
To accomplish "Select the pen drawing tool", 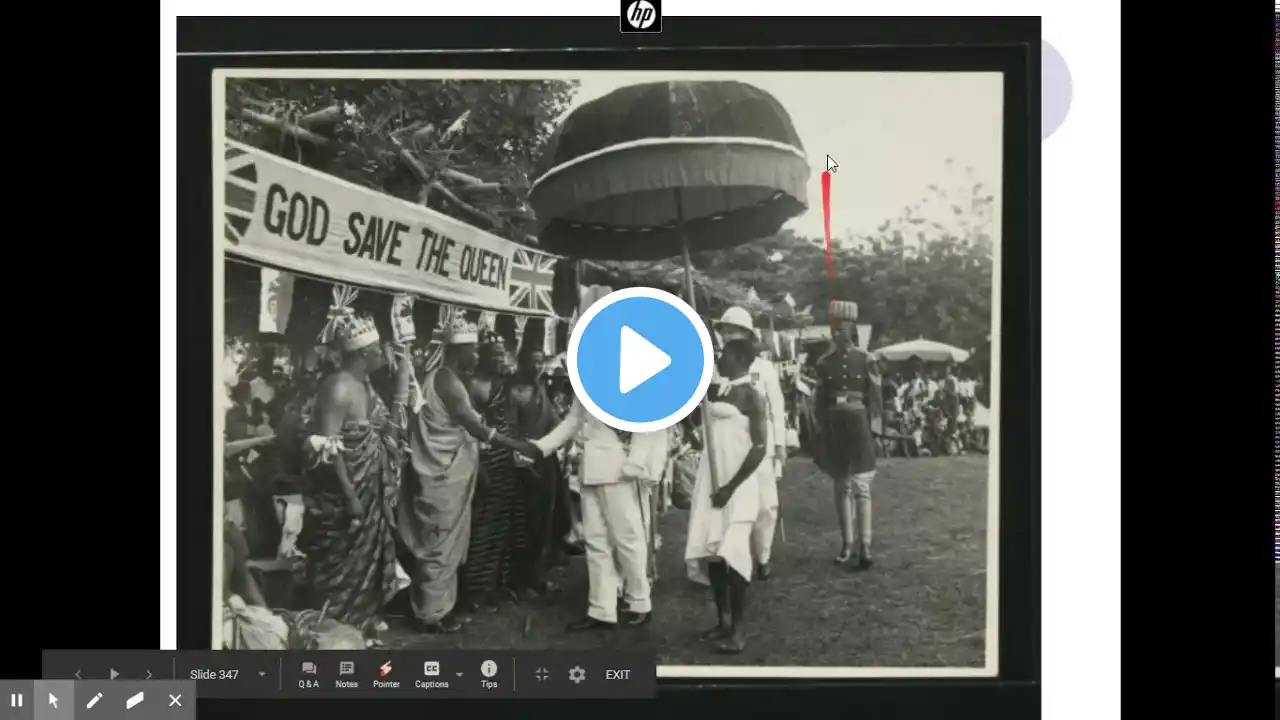I will 94,700.
